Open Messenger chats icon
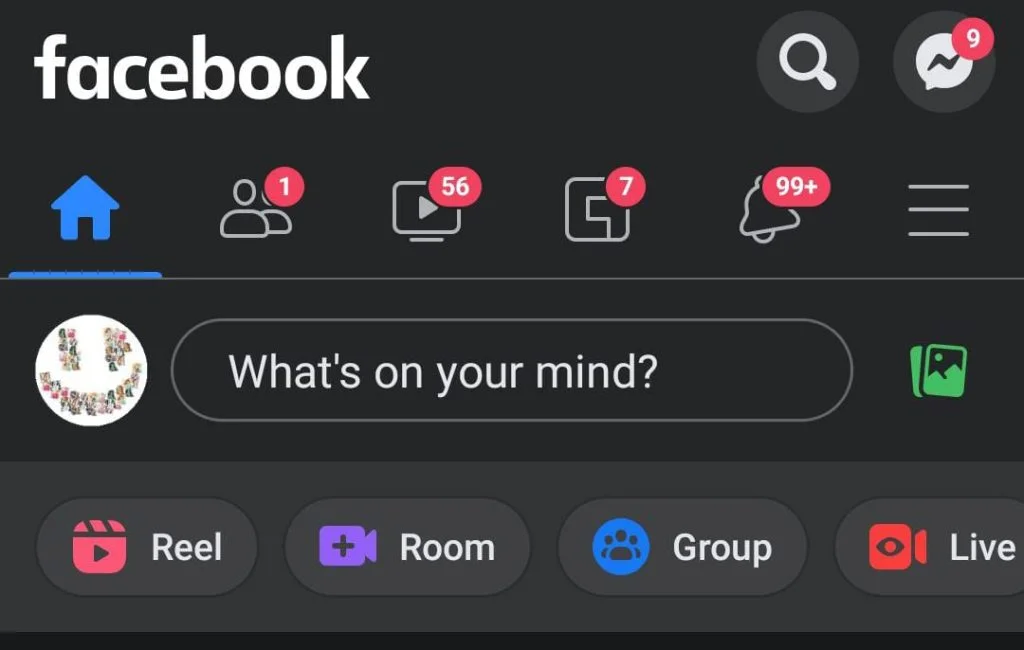Screen dimensions: 1024x650 (944, 61)
